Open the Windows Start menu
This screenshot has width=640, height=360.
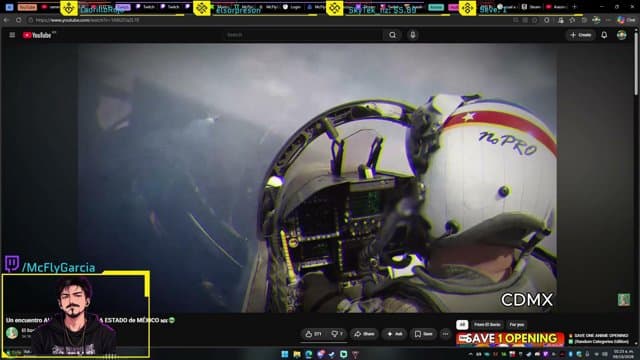point(284,354)
